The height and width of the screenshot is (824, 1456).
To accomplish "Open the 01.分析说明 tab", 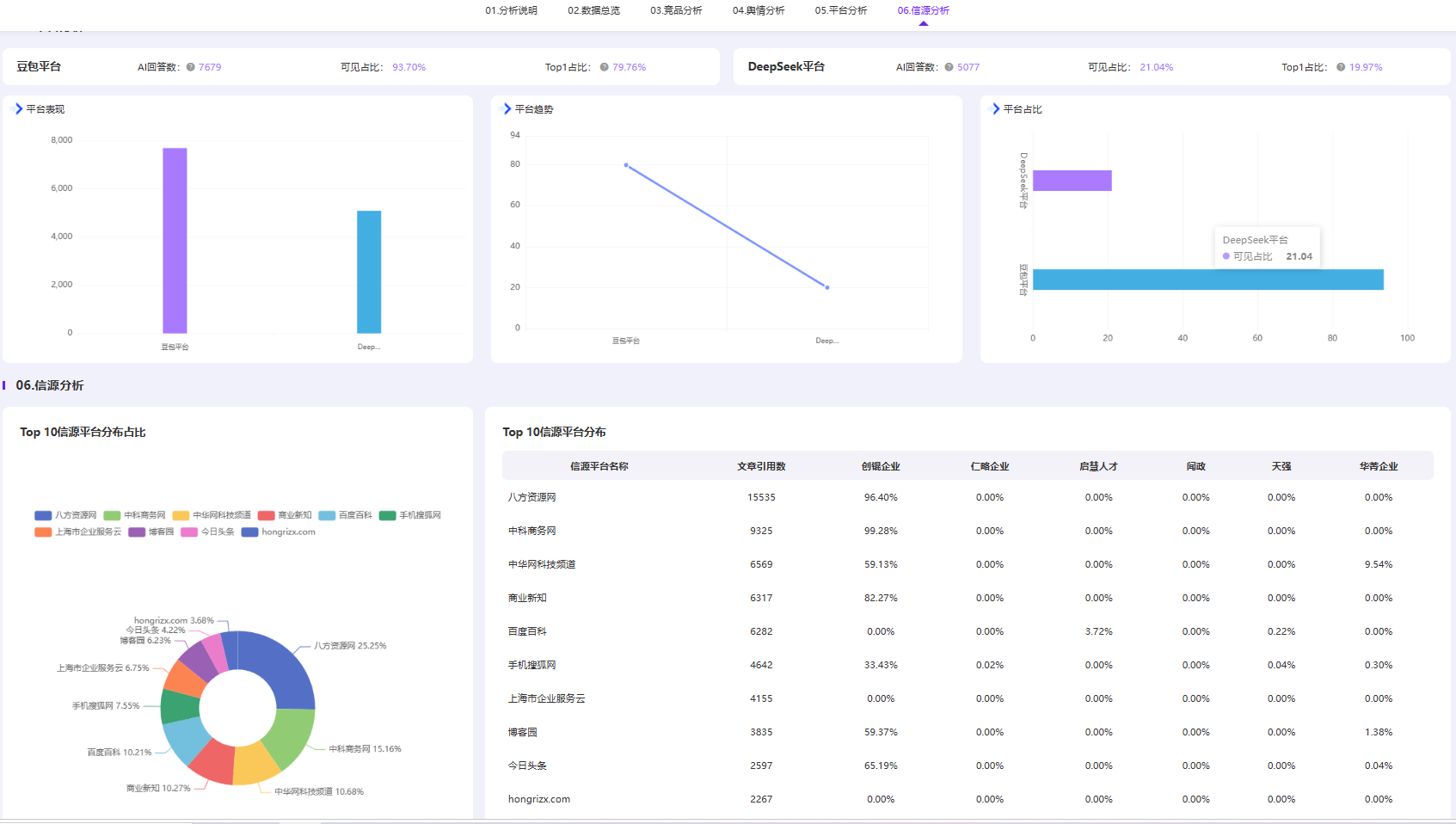I will pyautogui.click(x=511, y=10).
